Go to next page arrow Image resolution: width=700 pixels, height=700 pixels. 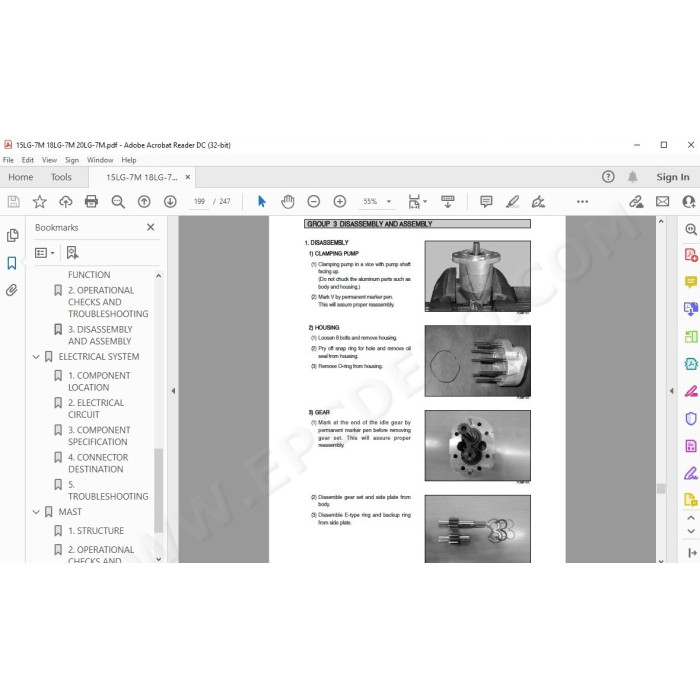tap(170, 202)
